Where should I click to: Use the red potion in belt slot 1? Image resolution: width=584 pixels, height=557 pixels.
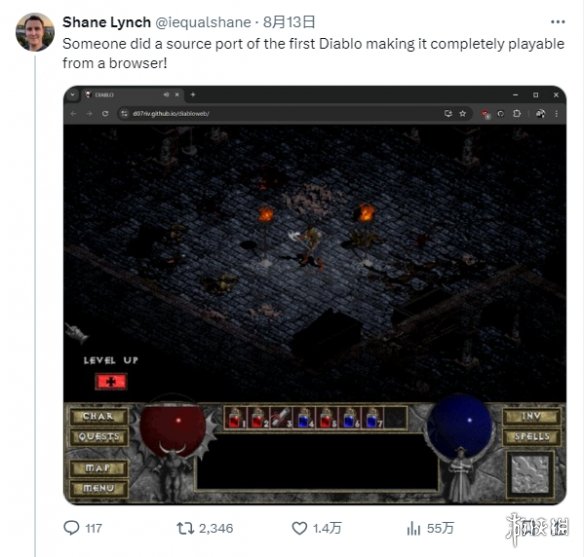[235, 417]
